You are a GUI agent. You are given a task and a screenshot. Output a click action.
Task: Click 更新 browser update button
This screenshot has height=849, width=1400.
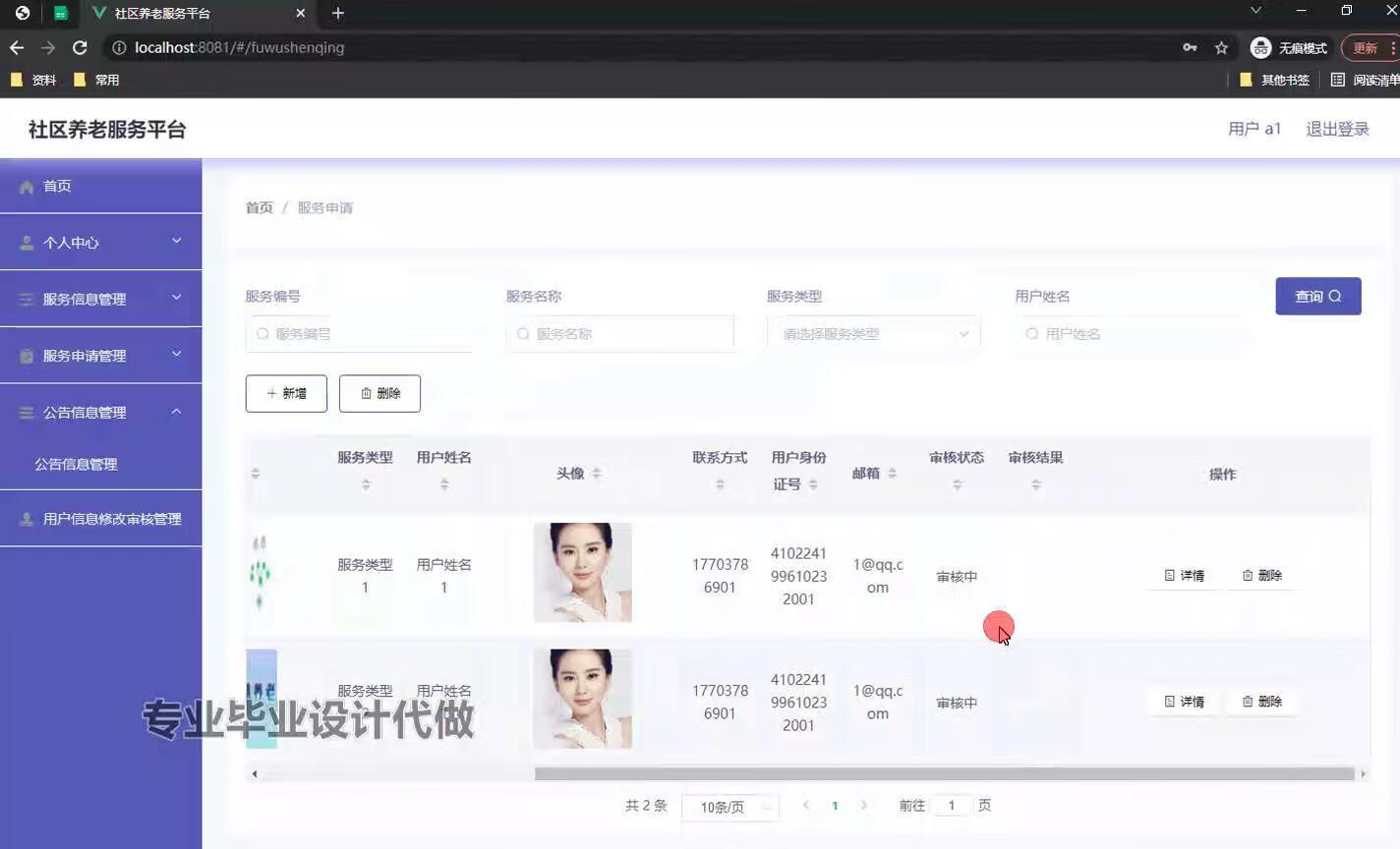pos(1370,47)
